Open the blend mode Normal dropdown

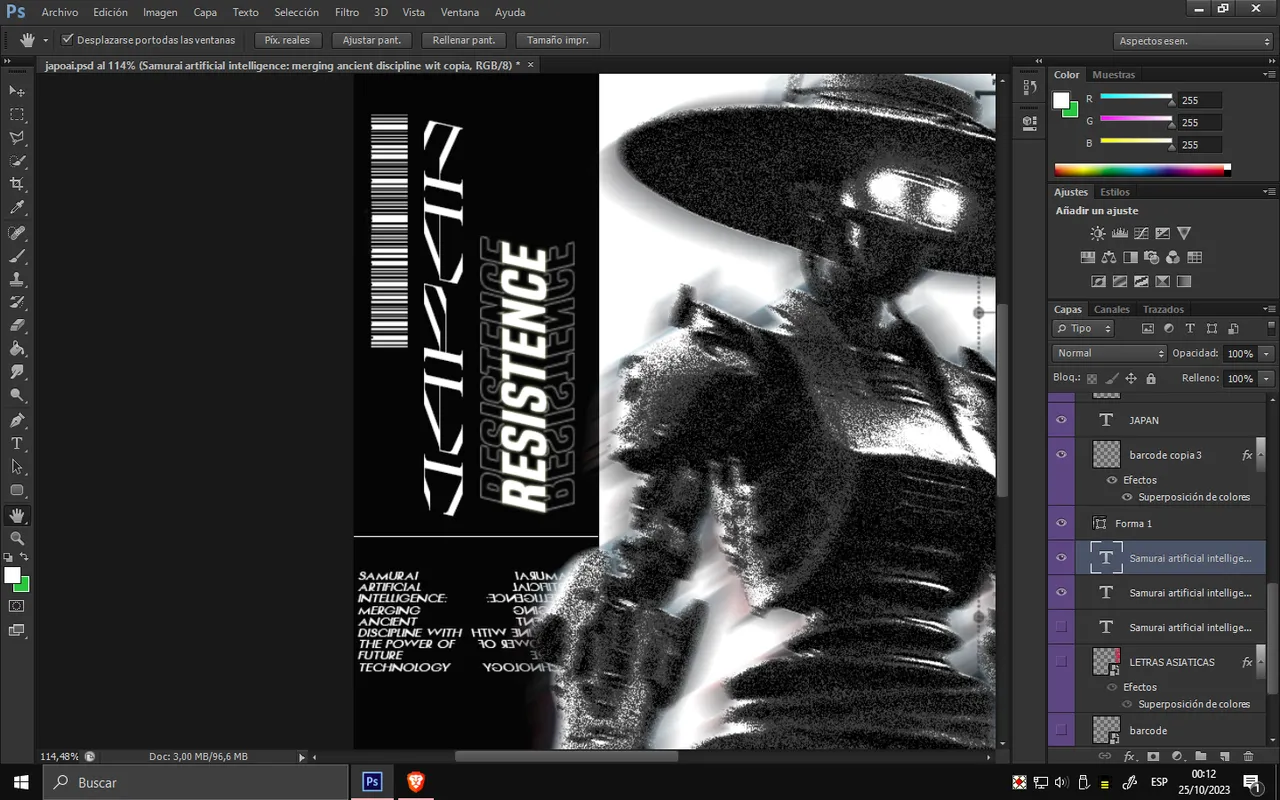1109,353
